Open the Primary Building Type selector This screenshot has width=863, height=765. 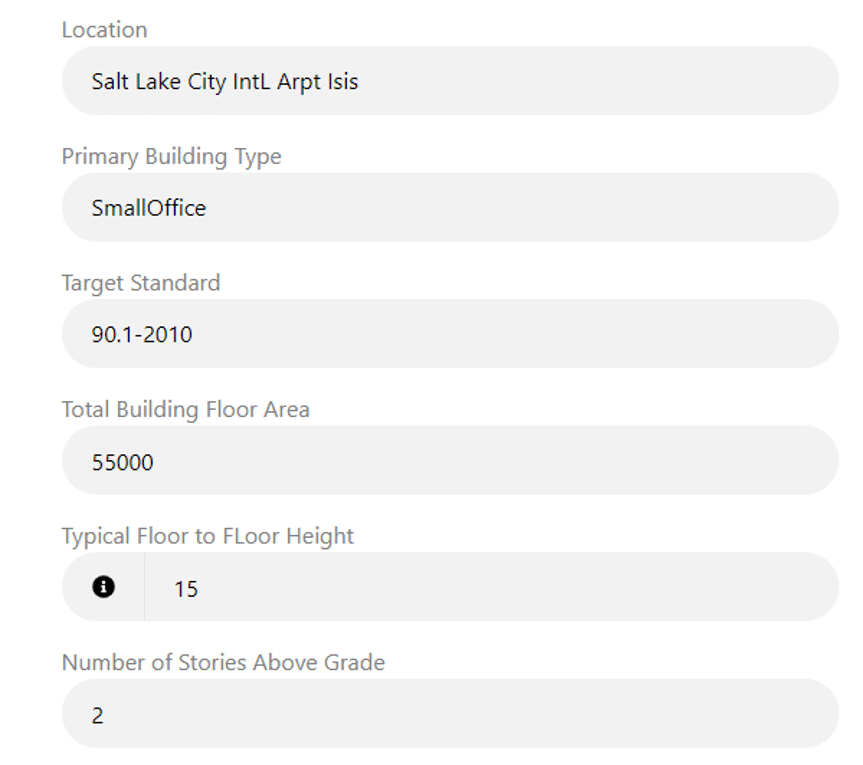pos(450,207)
